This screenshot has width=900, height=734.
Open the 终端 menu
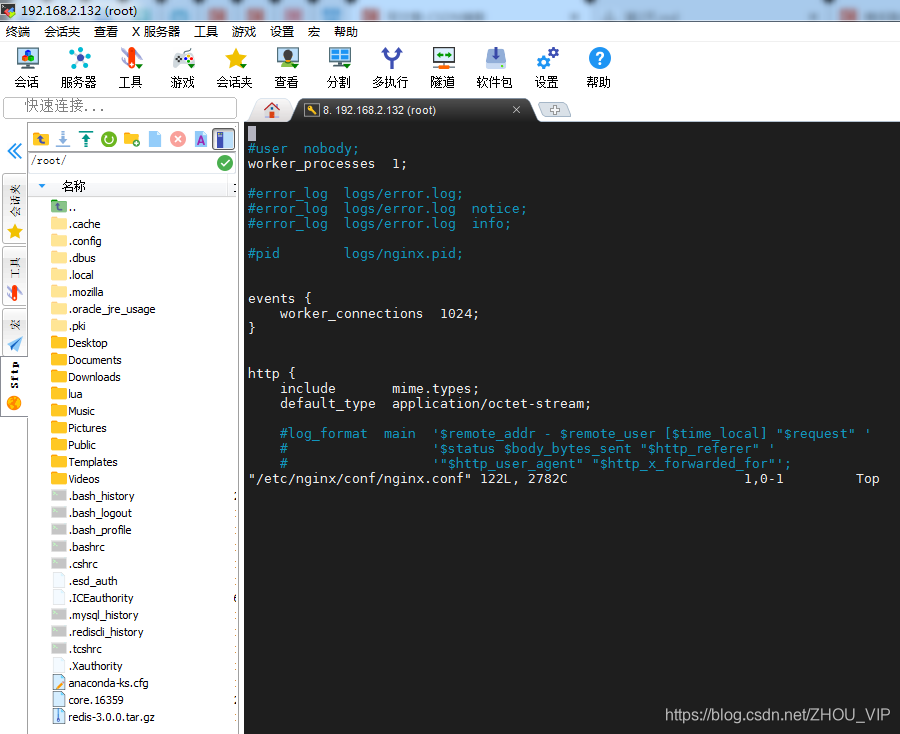[18, 32]
